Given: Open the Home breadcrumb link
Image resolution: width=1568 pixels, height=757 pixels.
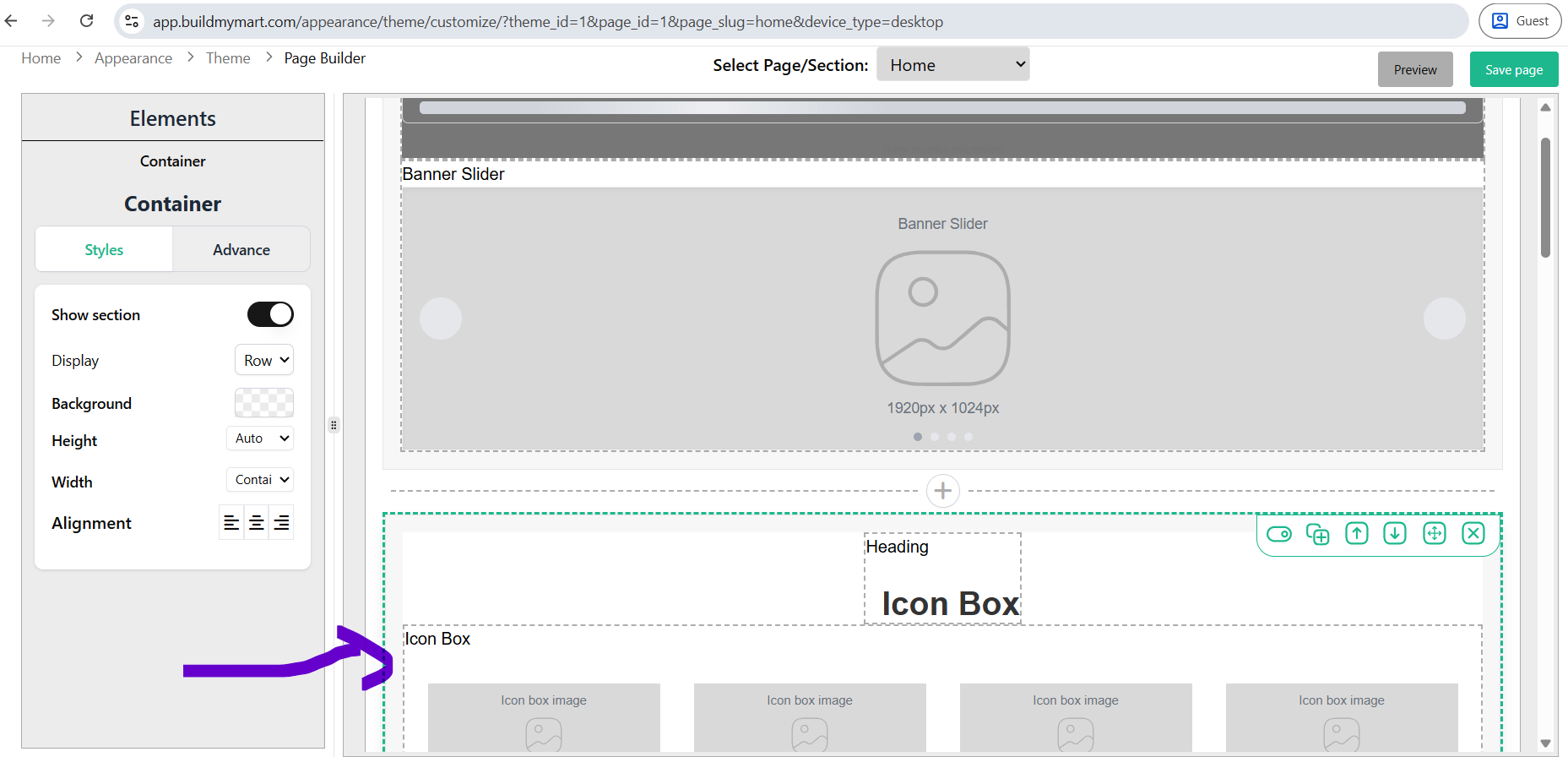Looking at the screenshot, I should pyautogui.click(x=41, y=58).
